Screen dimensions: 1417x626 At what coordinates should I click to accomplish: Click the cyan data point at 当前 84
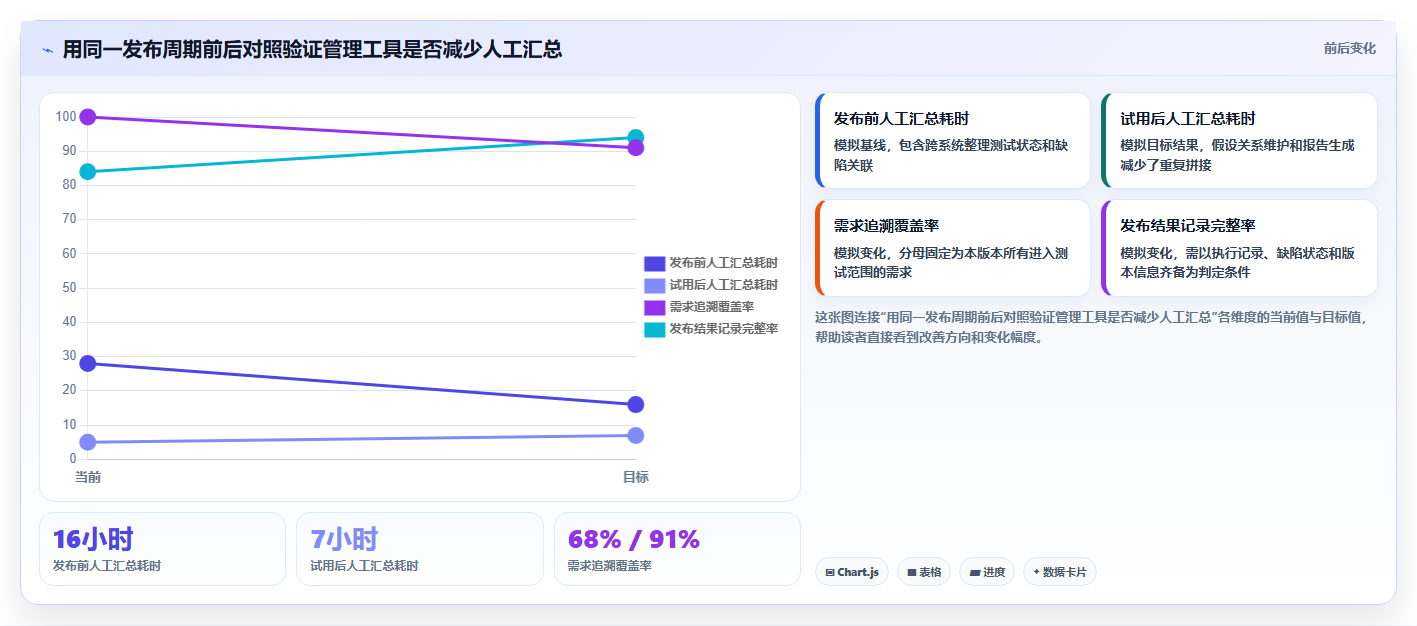pos(88,172)
